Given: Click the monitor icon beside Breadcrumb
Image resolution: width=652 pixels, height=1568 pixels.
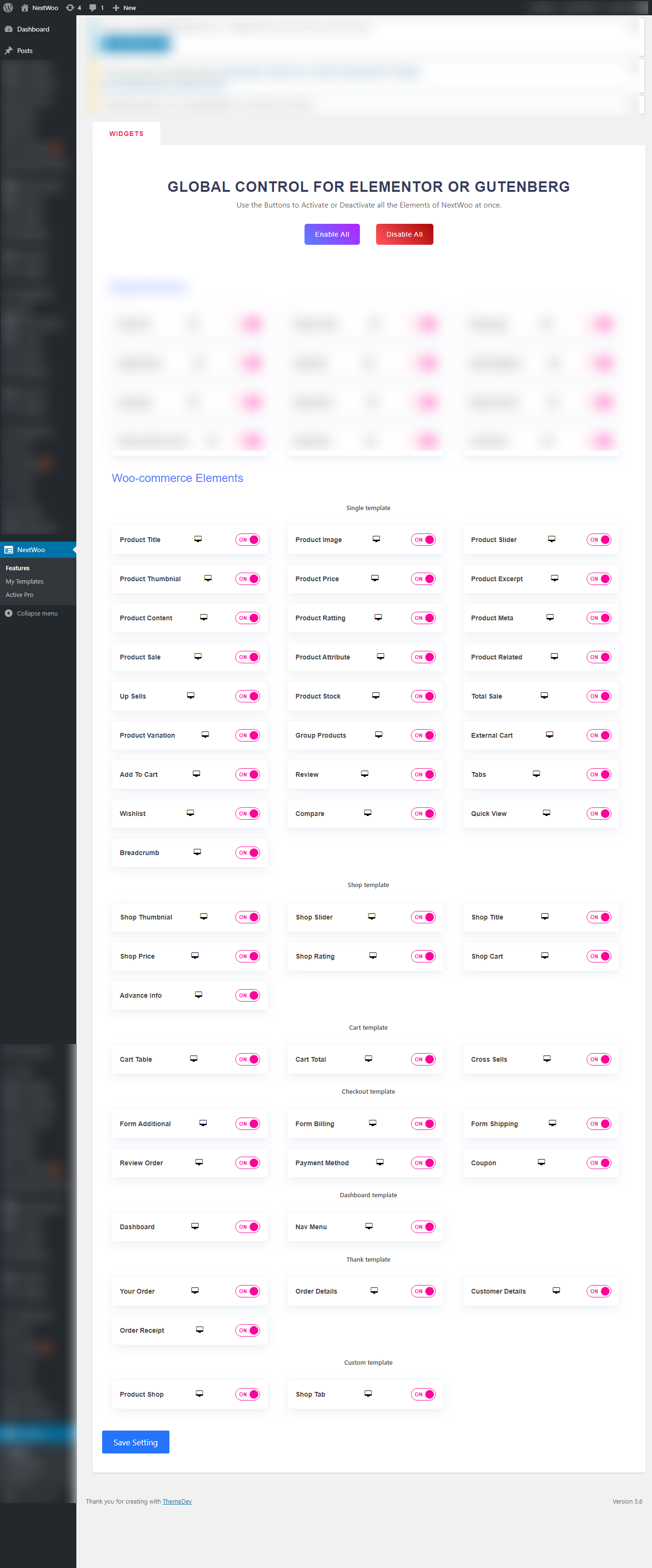Looking at the screenshot, I should click(197, 852).
